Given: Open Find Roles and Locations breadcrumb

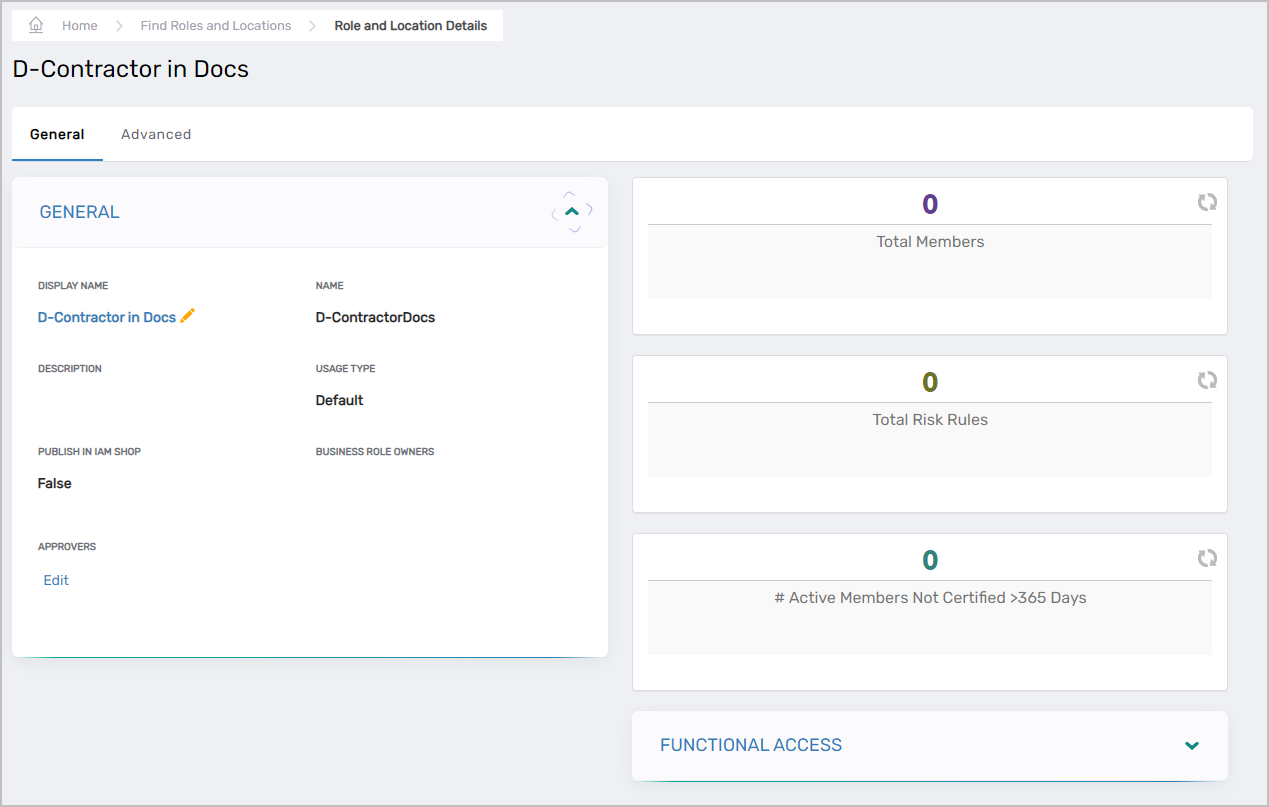Looking at the screenshot, I should (216, 26).
